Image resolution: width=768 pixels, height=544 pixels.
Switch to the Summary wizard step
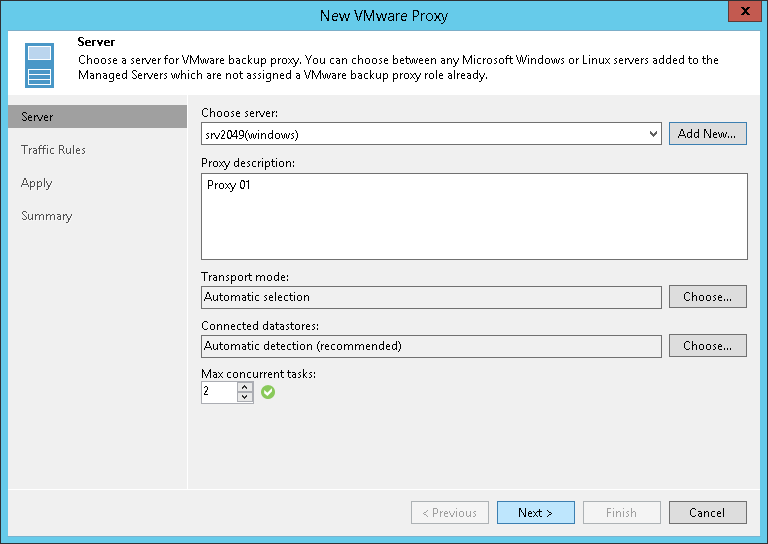[47, 216]
